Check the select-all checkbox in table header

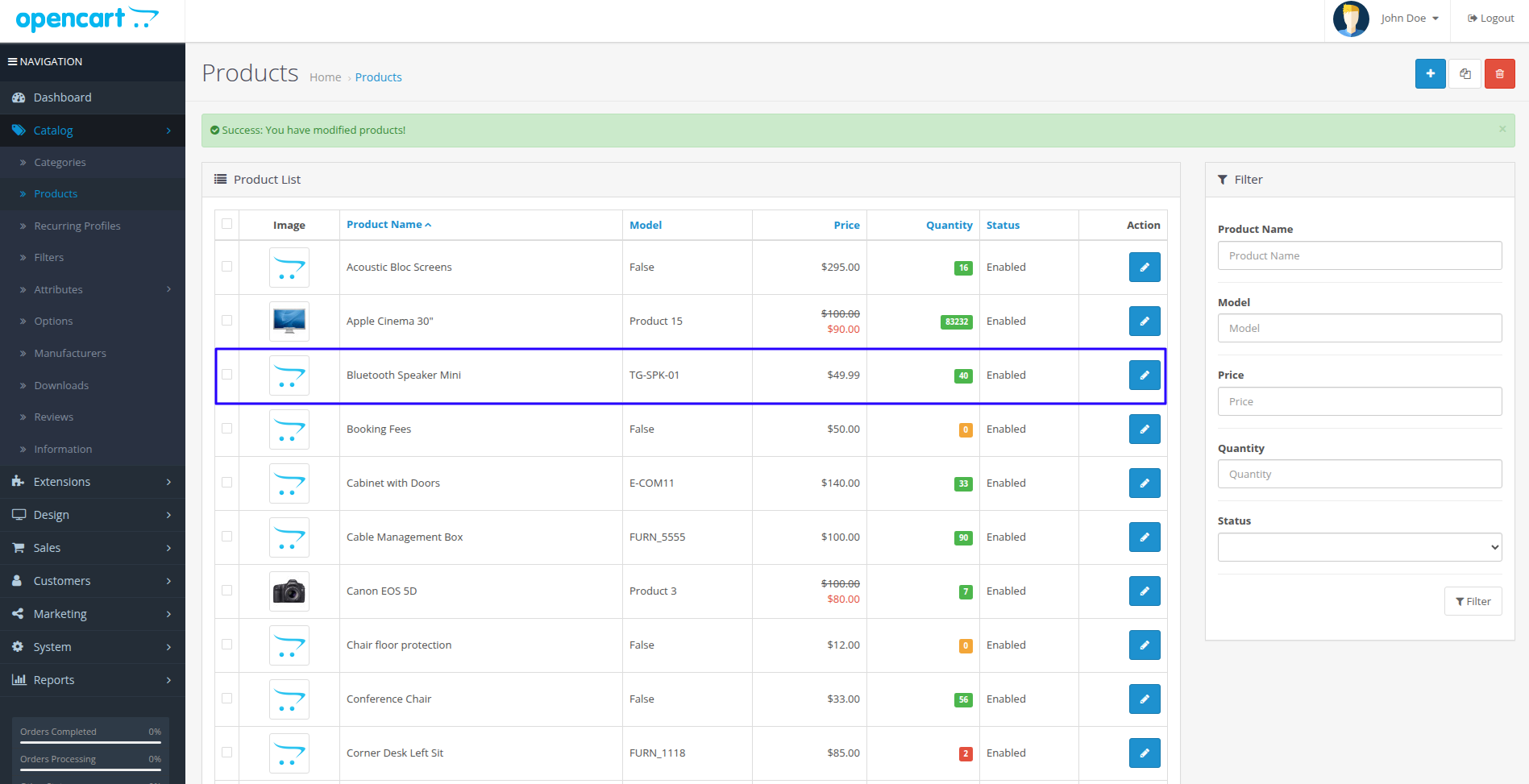[226, 224]
